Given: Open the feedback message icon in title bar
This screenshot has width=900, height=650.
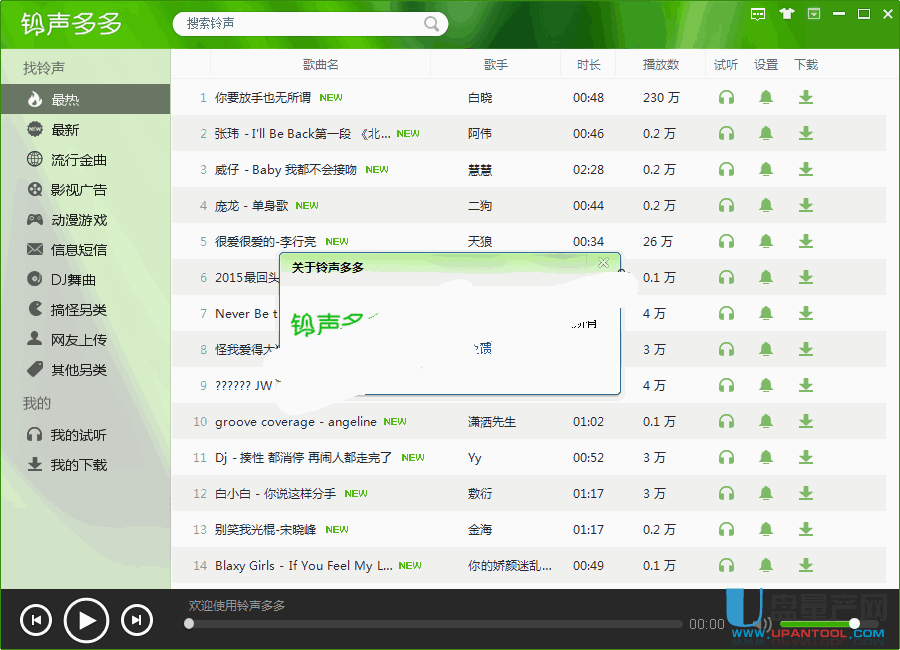Looking at the screenshot, I should 758,14.
